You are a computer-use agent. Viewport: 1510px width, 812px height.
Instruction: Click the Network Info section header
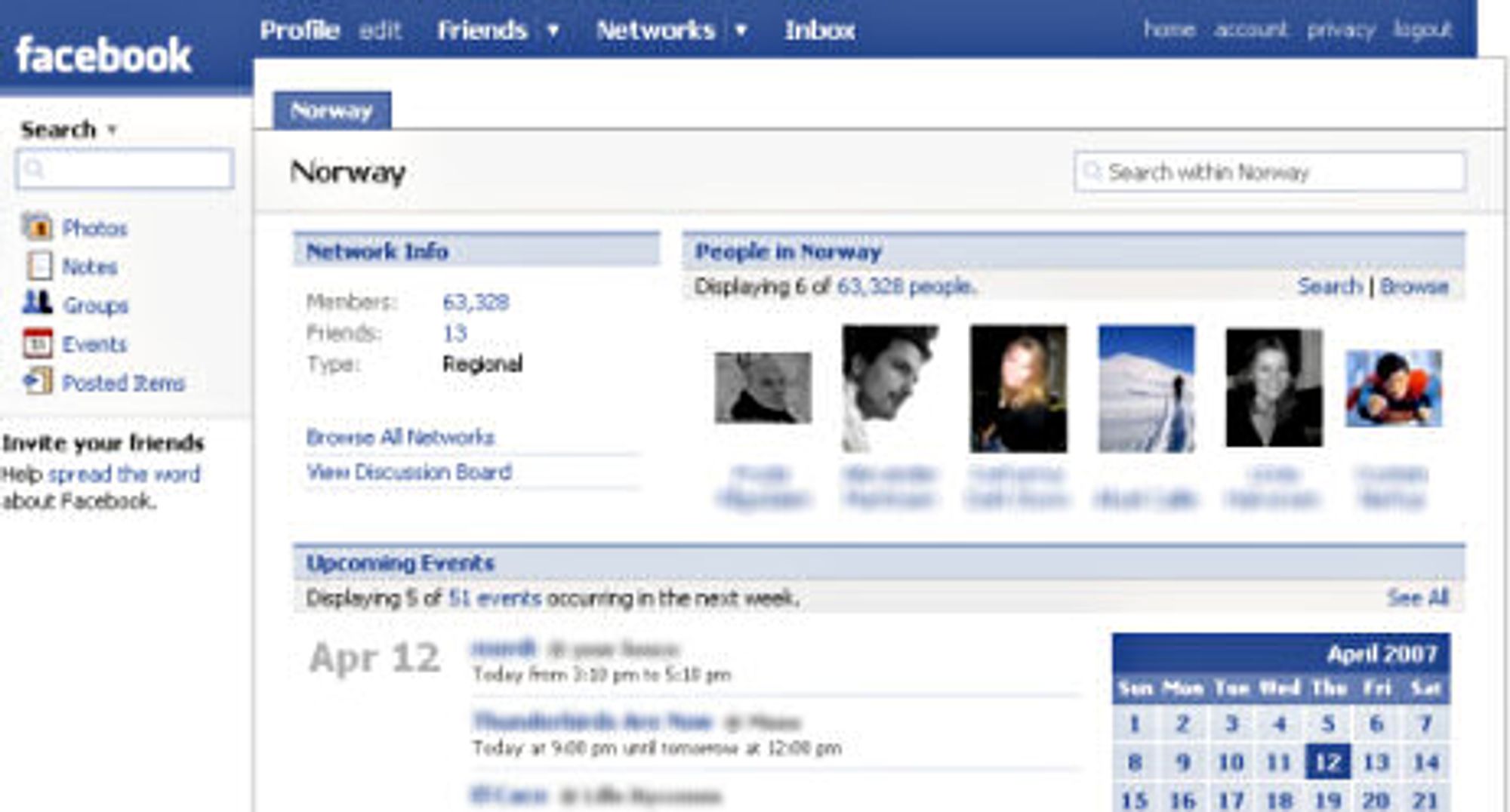tap(476, 251)
